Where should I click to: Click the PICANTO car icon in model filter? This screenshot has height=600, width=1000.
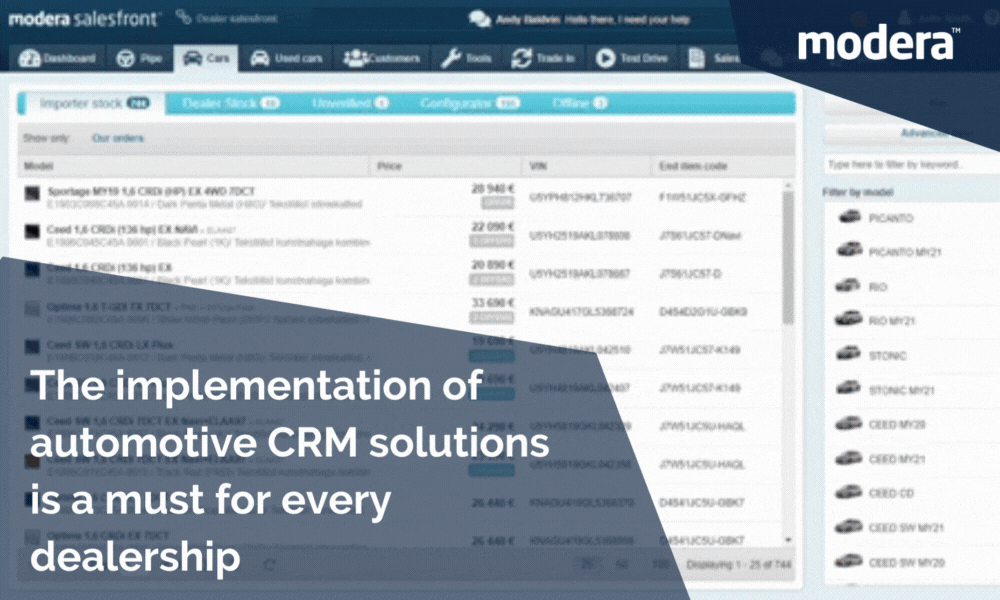[x=848, y=218]
